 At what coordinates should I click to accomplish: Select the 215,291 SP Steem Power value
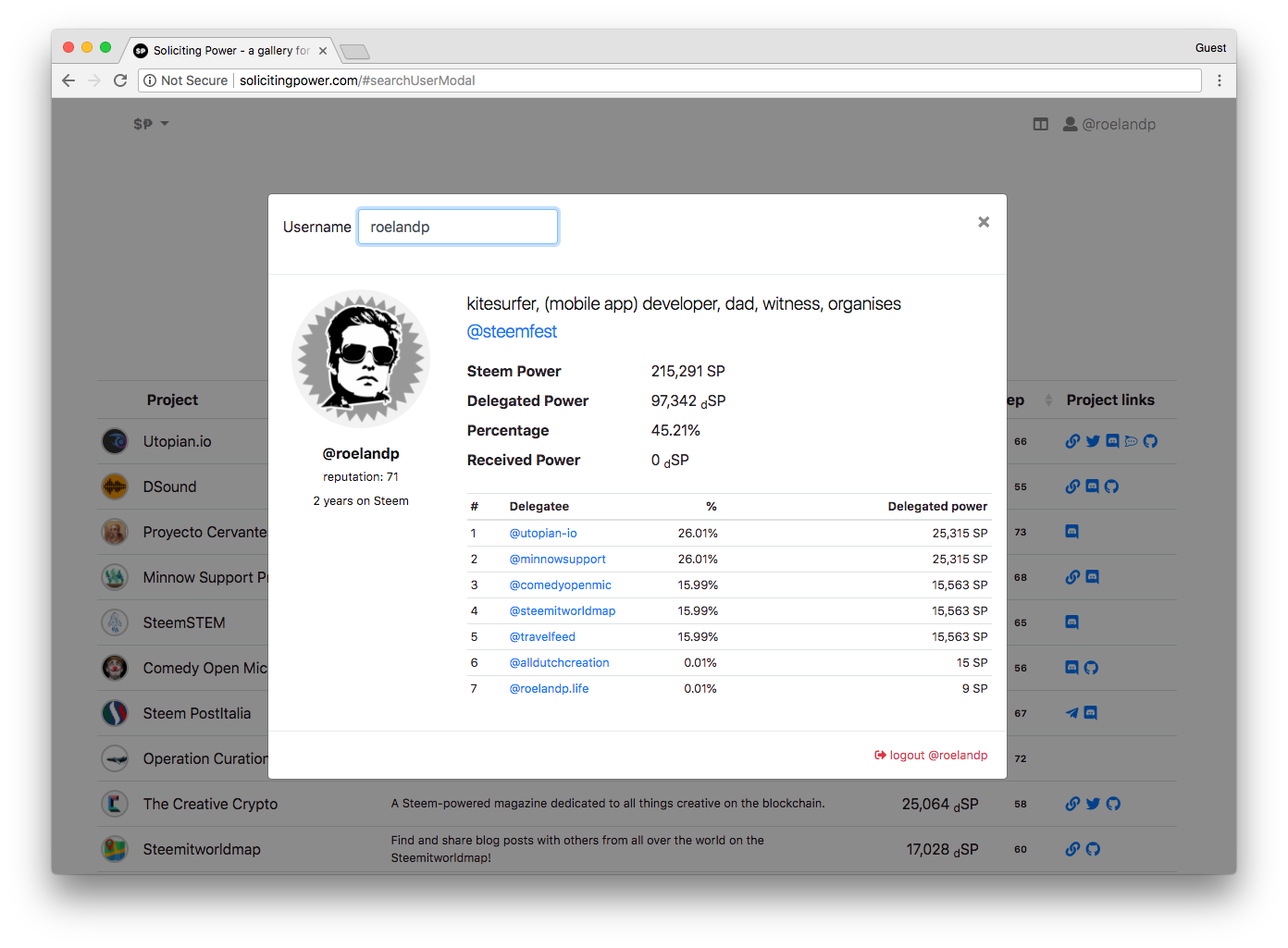point(687,371)
